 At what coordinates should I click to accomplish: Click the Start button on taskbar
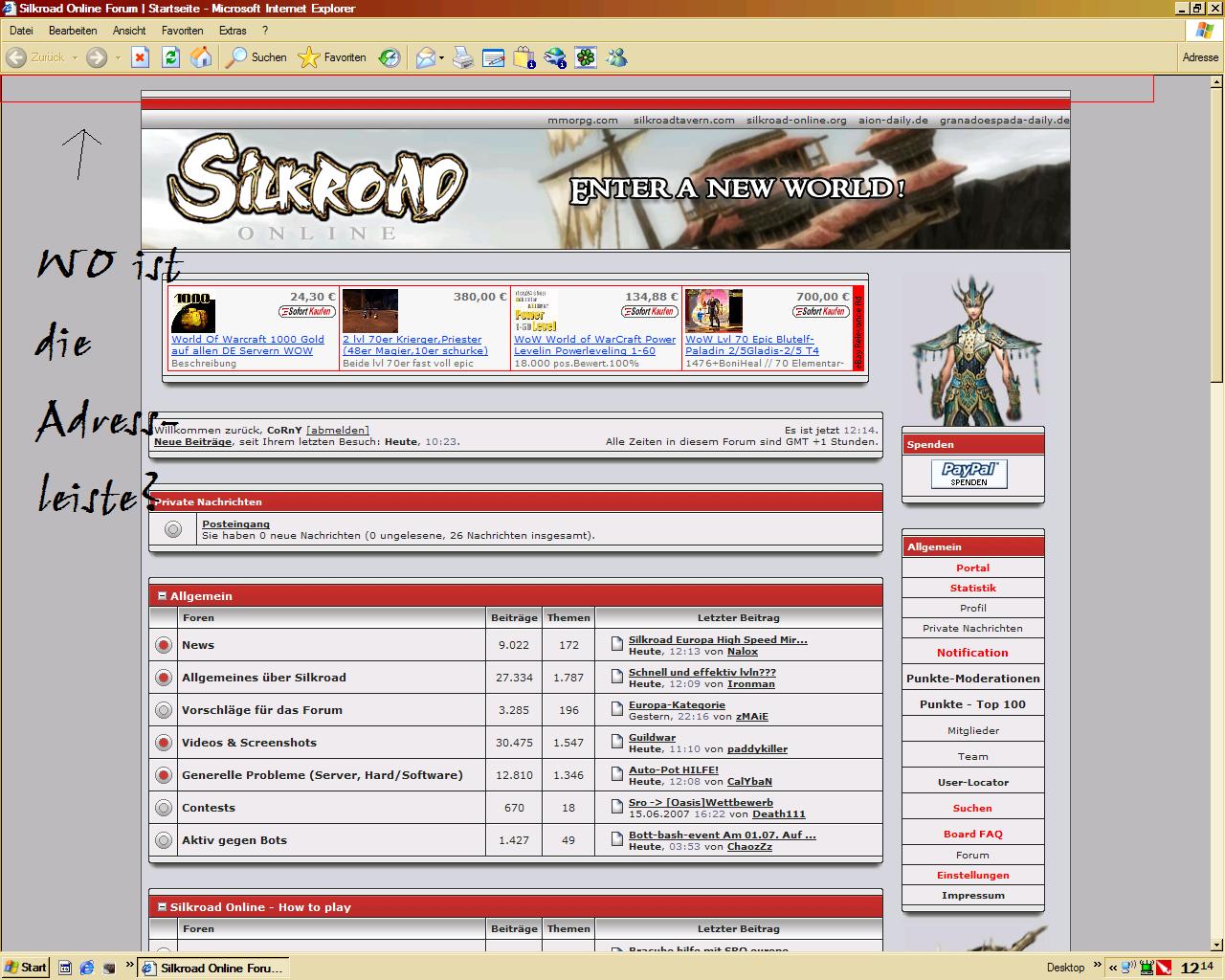click(26, 968)
